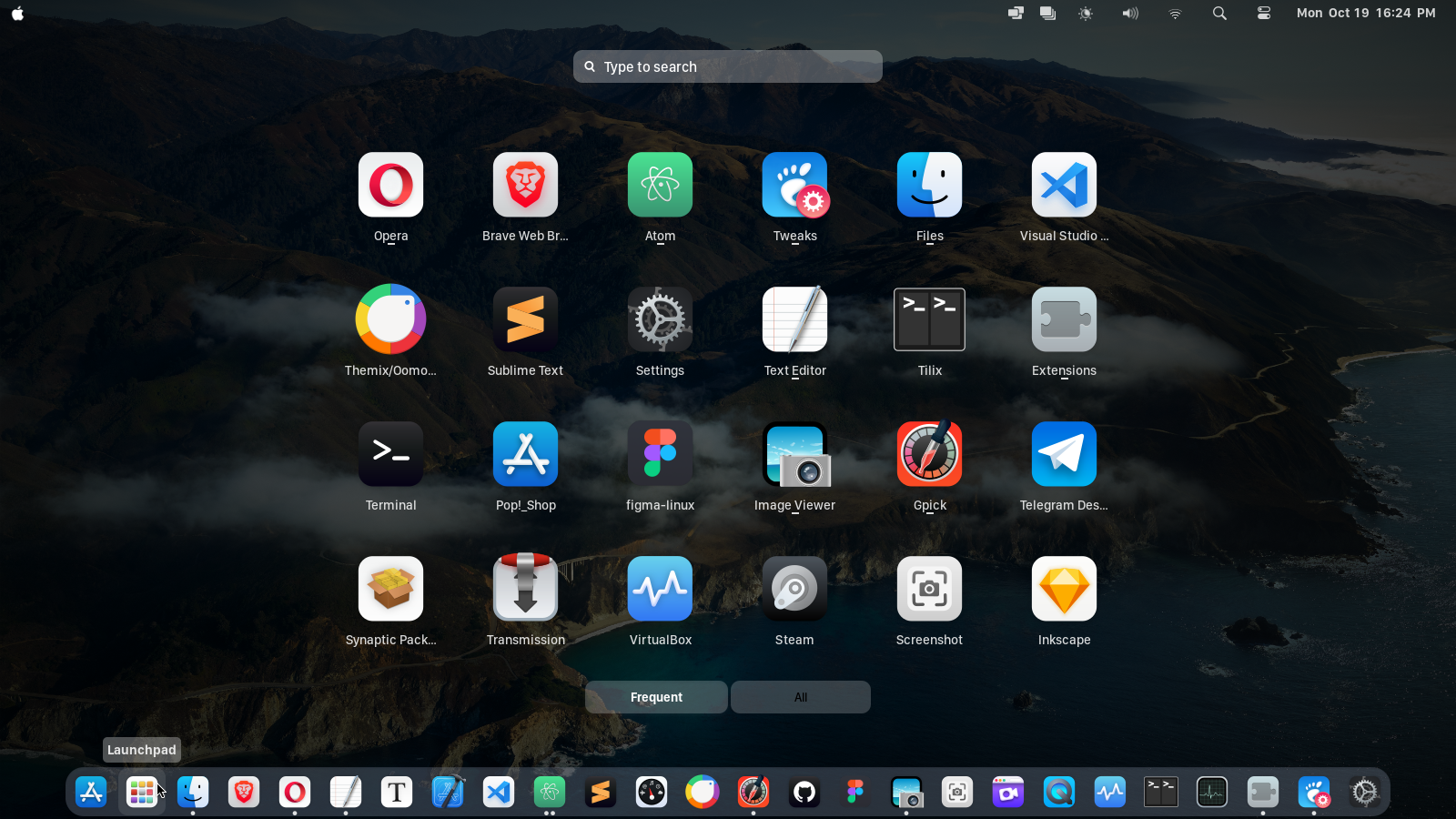
Task: Open Tweaks from the dock
Action: 1314,792
